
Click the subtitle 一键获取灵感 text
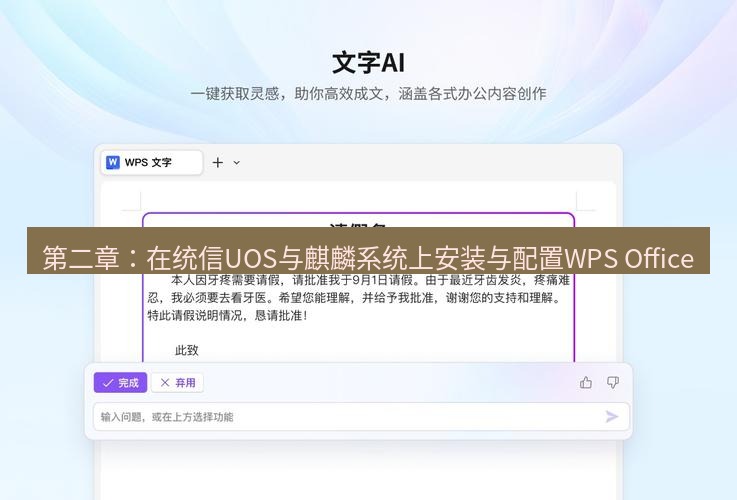(368, 94)
